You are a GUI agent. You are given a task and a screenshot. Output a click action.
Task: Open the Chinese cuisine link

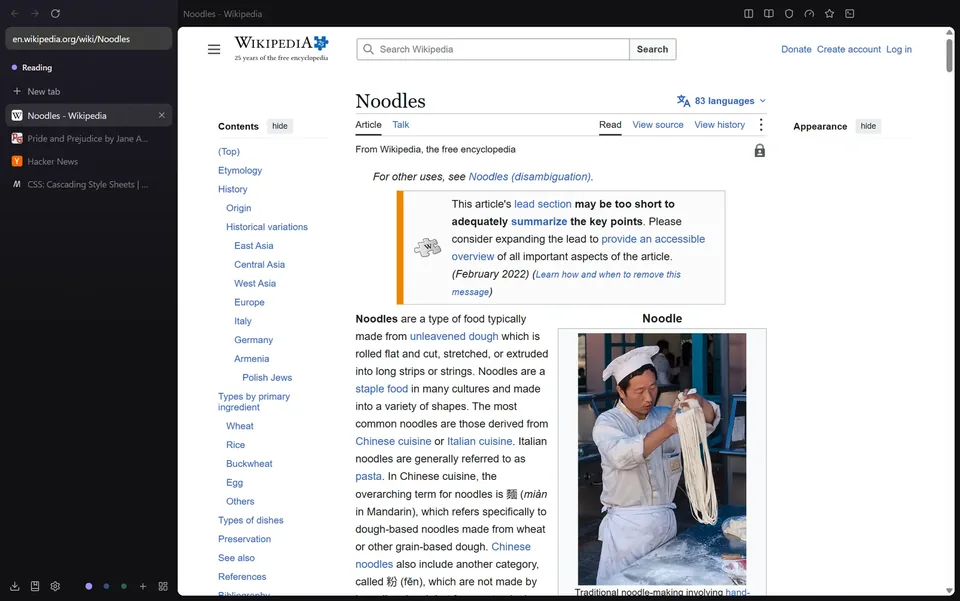coord(393,441)
